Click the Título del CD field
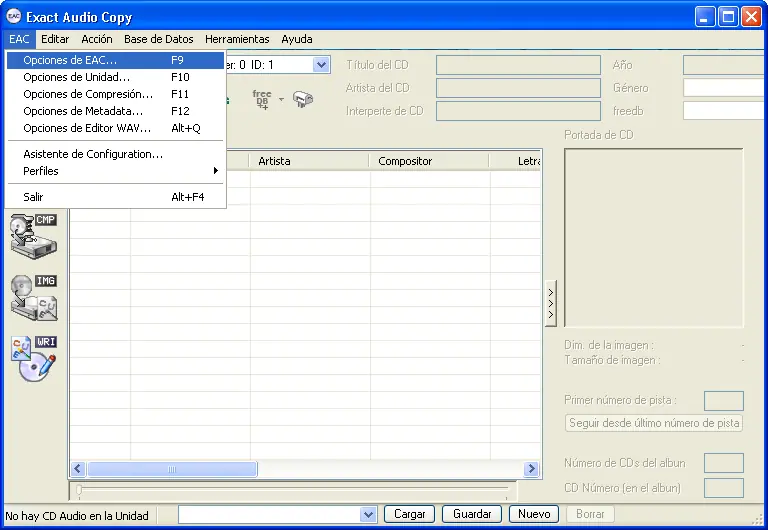The height and width of the screenshot is (530, 768). (518, 65)
